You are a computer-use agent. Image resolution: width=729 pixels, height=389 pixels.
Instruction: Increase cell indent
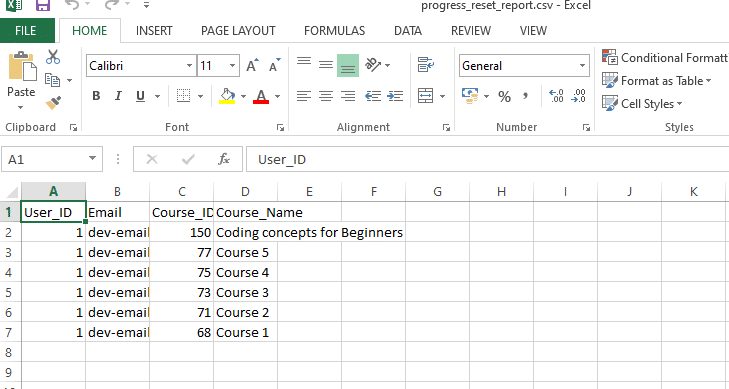tap(395, 96)
